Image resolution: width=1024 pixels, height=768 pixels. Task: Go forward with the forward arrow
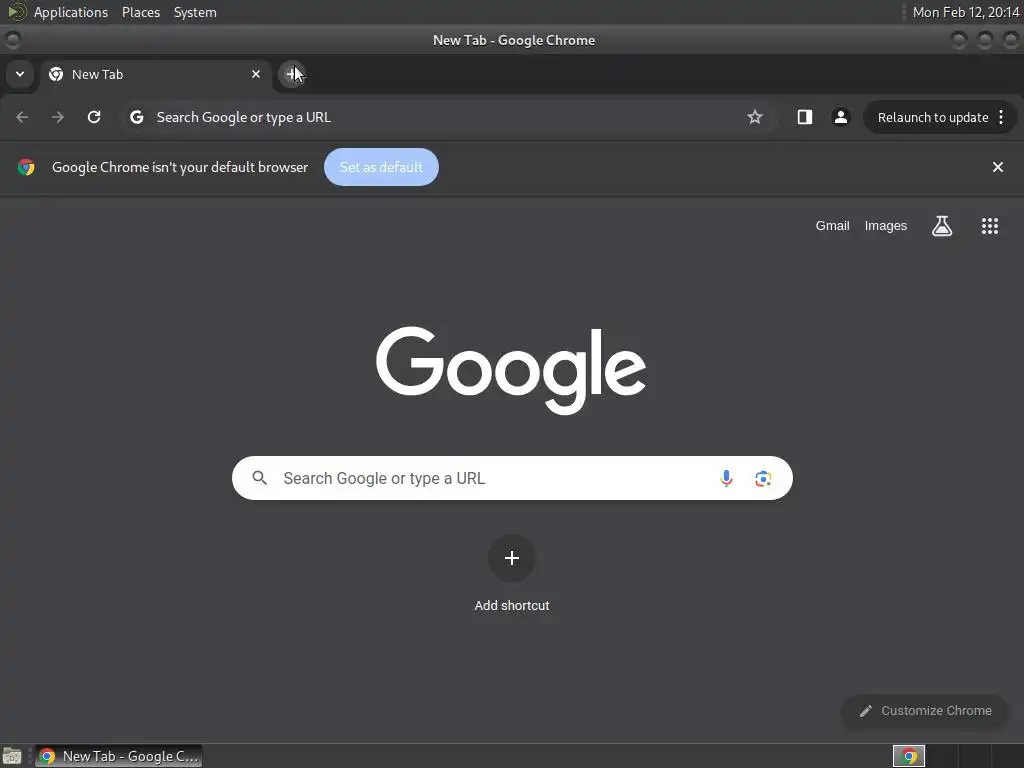click(58, 117)
